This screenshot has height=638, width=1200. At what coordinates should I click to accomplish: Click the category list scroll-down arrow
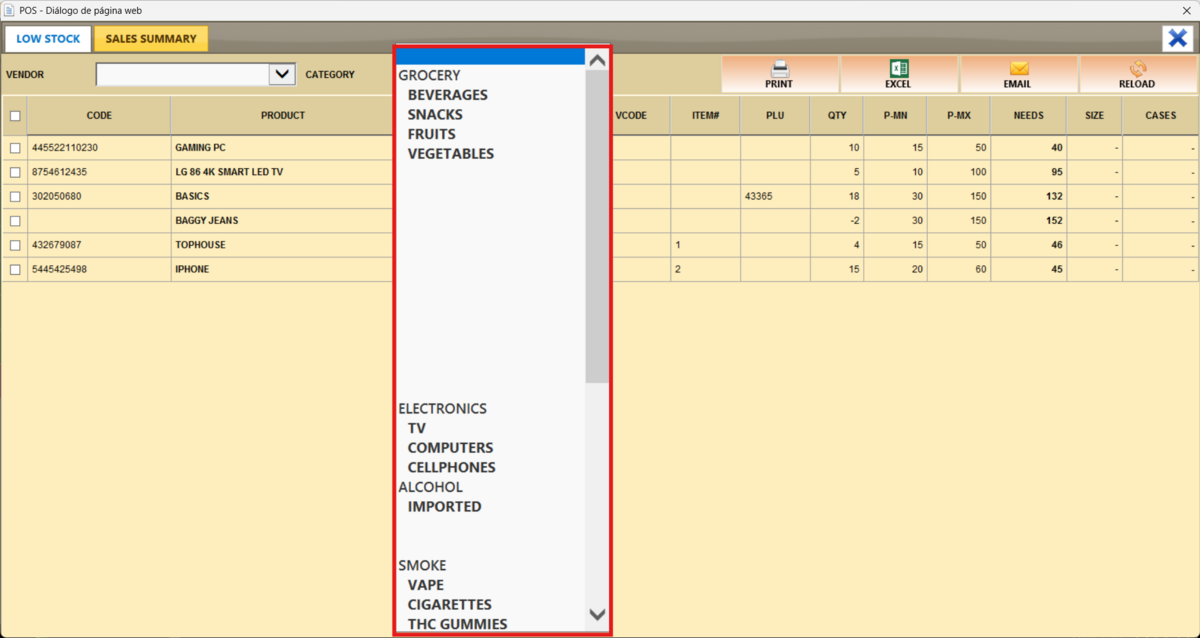point(597,615)
